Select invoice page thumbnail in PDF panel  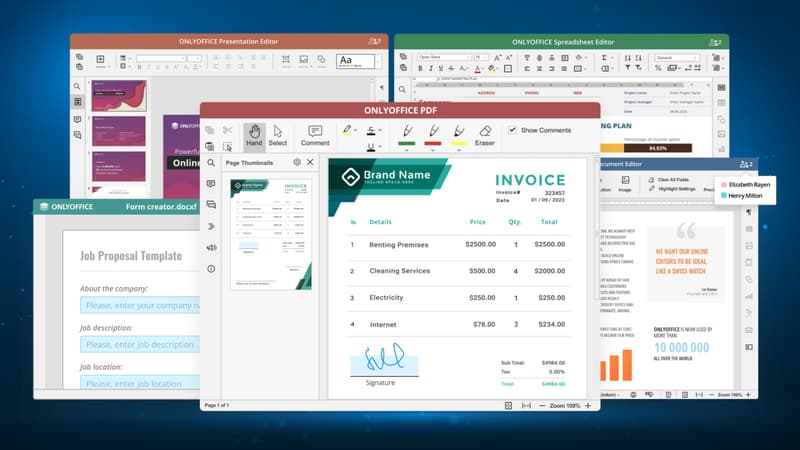[271, 234]
